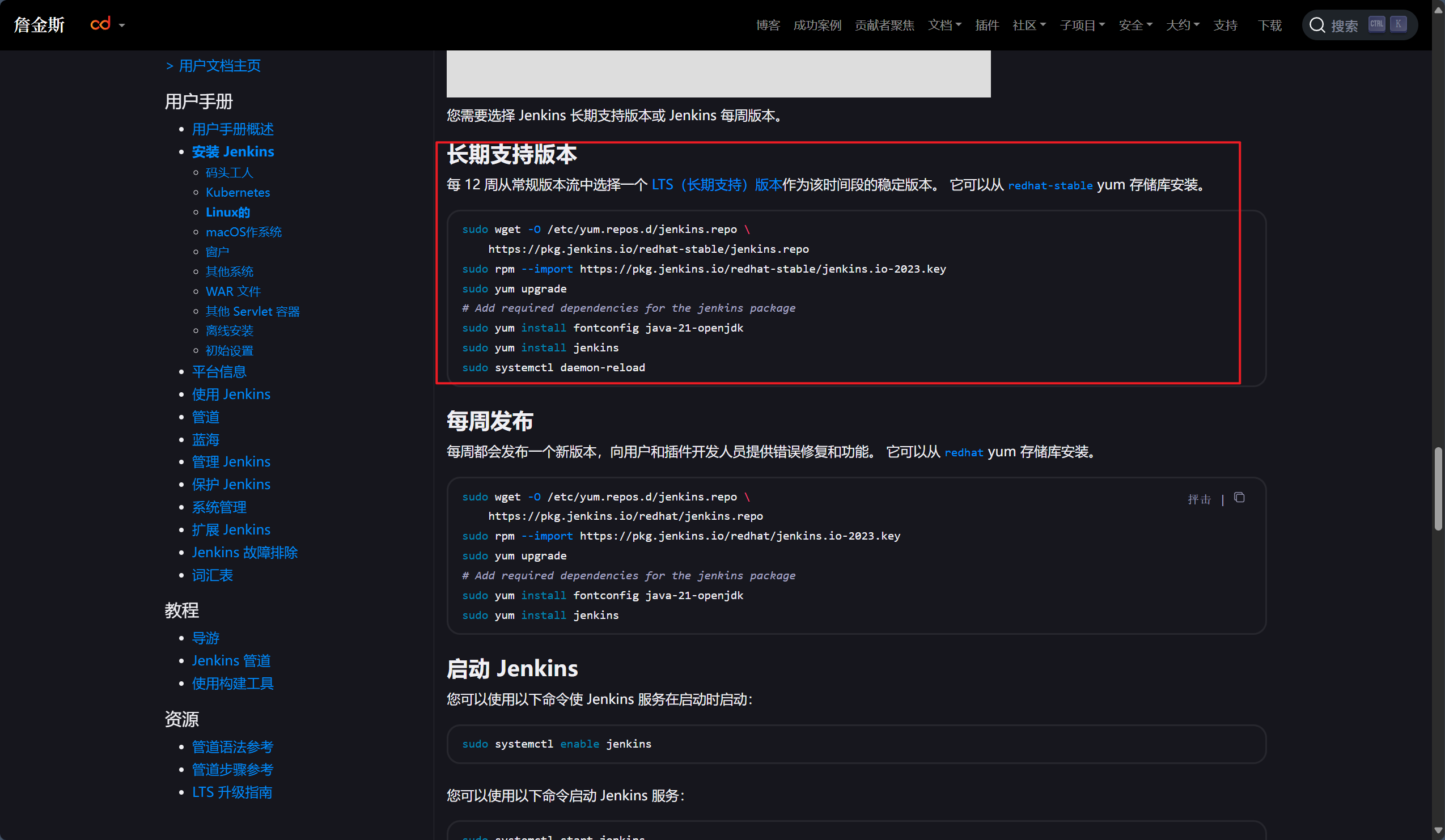Open WAR 文件 sidebar entry
The width and height of the screenshot is (1445, 840).
pos(234,291)
